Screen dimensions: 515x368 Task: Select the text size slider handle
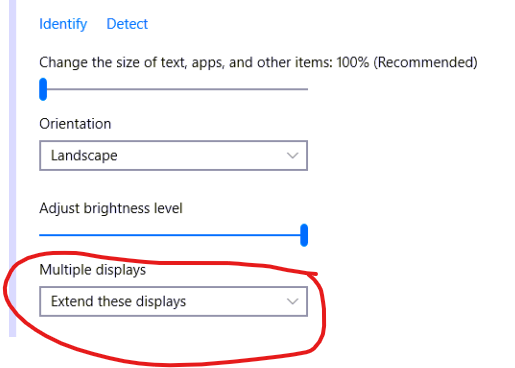pyautogui.click(x=43, y=89)
